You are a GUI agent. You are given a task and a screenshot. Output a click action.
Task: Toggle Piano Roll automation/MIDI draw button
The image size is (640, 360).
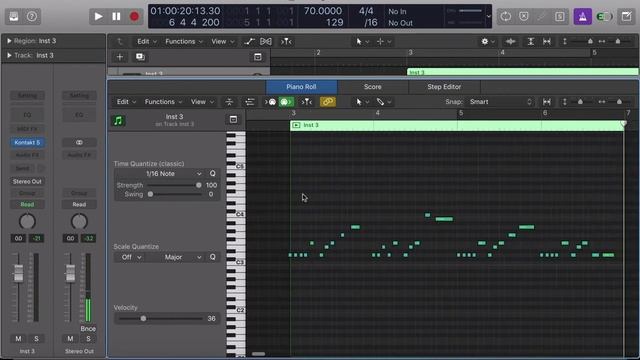click(x=250, y=102)
